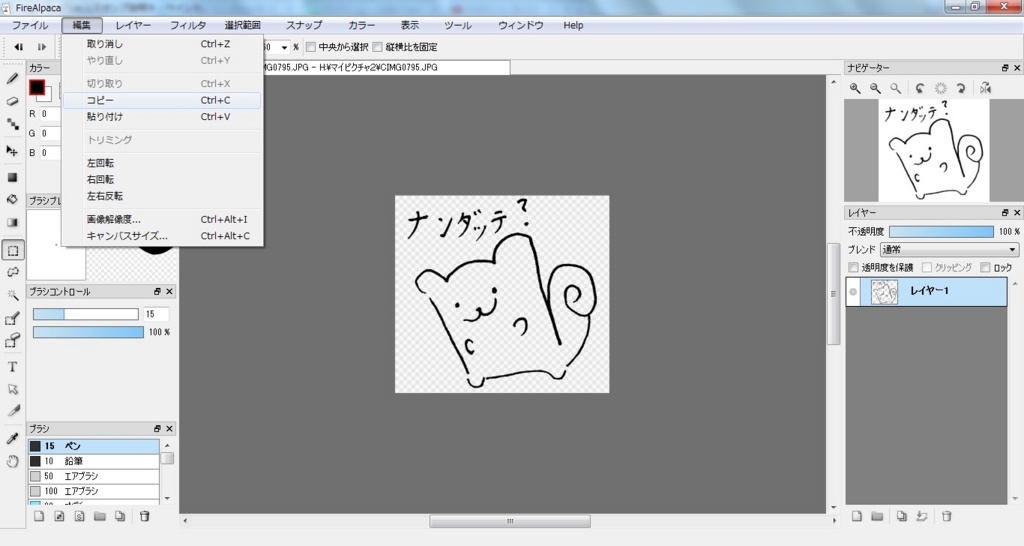Toggle 透明度を保護 checkbox
The image size is (1024, 546).
coord(853,267)
